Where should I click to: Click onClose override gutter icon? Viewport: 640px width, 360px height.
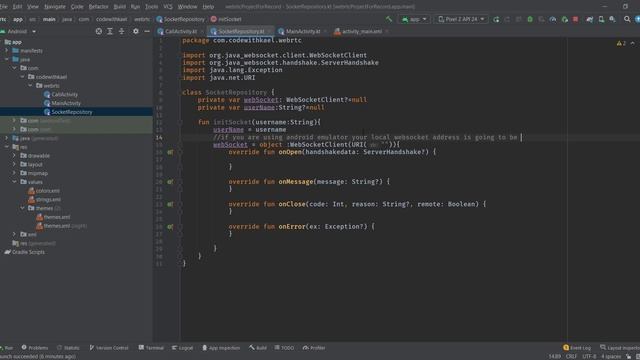tap(170, 204)
